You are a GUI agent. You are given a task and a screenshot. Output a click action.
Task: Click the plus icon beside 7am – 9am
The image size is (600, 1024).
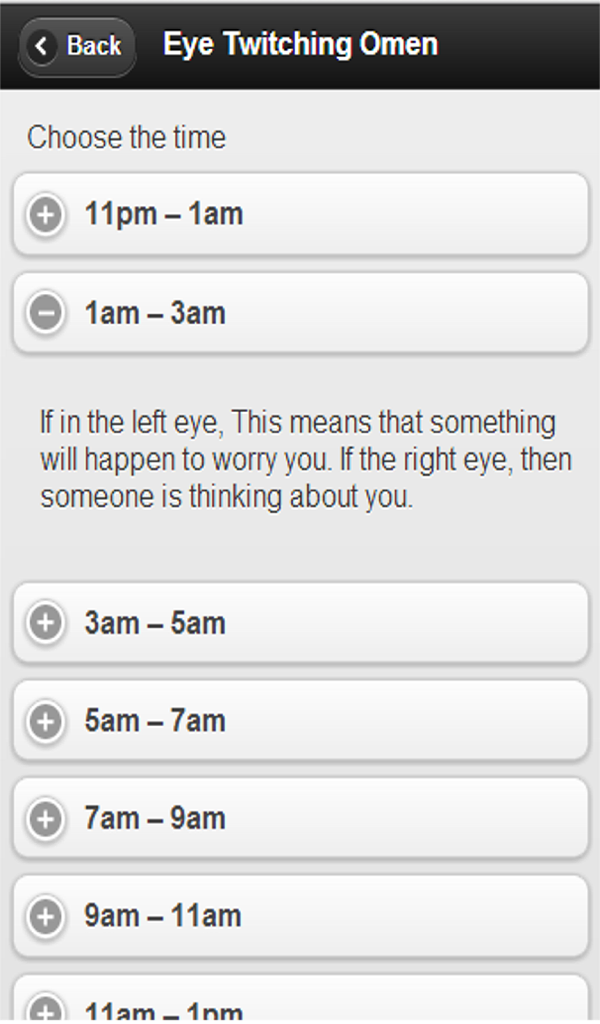(x=44, y=818)
